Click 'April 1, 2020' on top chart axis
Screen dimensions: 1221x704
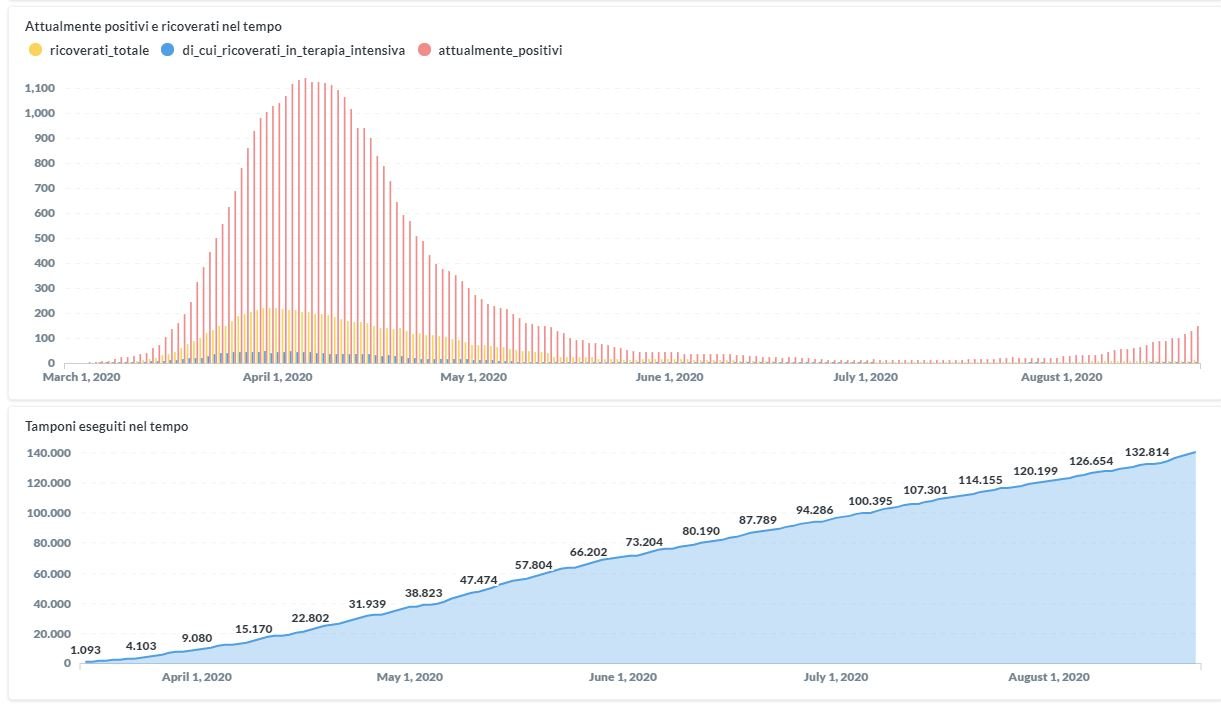click(x=276, y=377)
